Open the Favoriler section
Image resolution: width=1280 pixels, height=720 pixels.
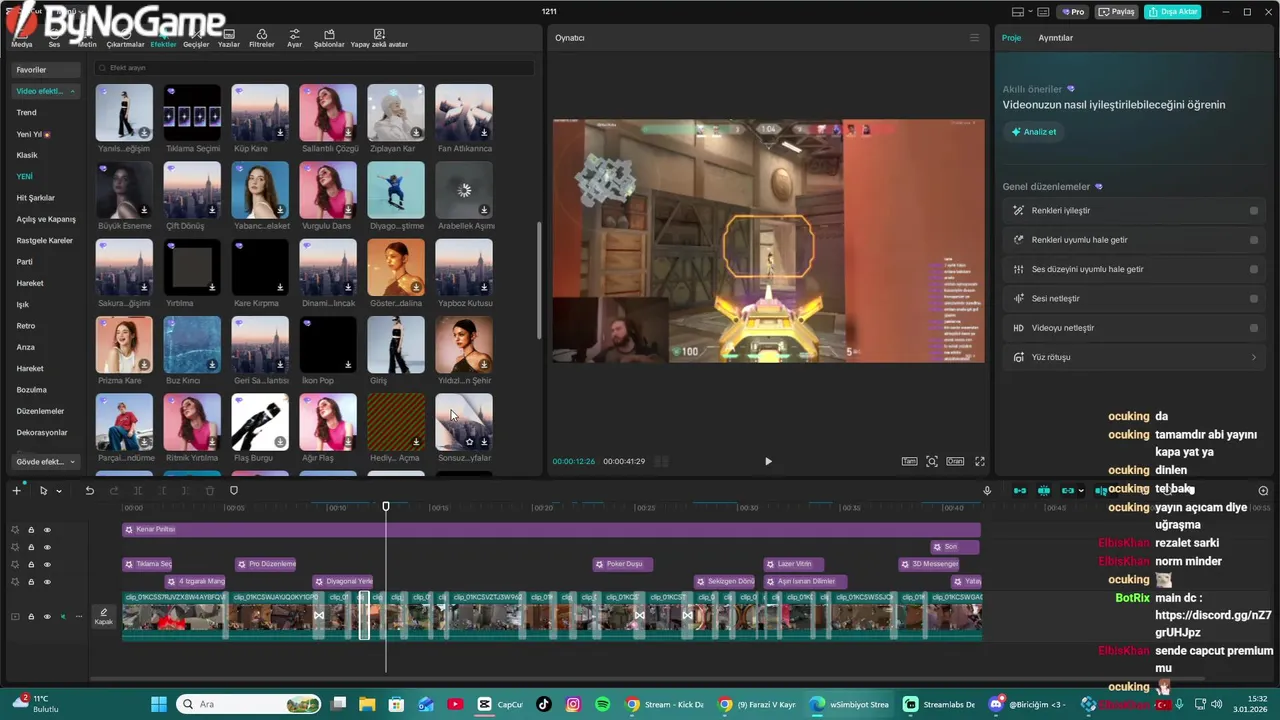46,70
